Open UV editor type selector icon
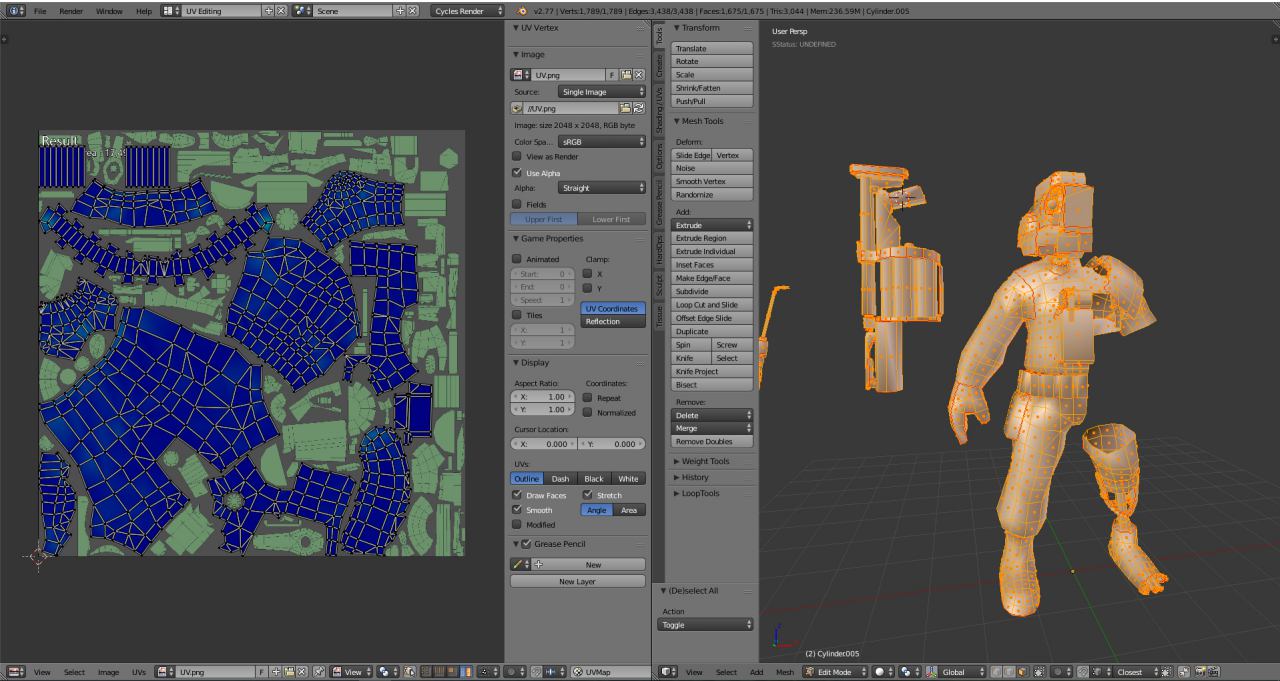The image size is (1280, 681). (14, 672)
